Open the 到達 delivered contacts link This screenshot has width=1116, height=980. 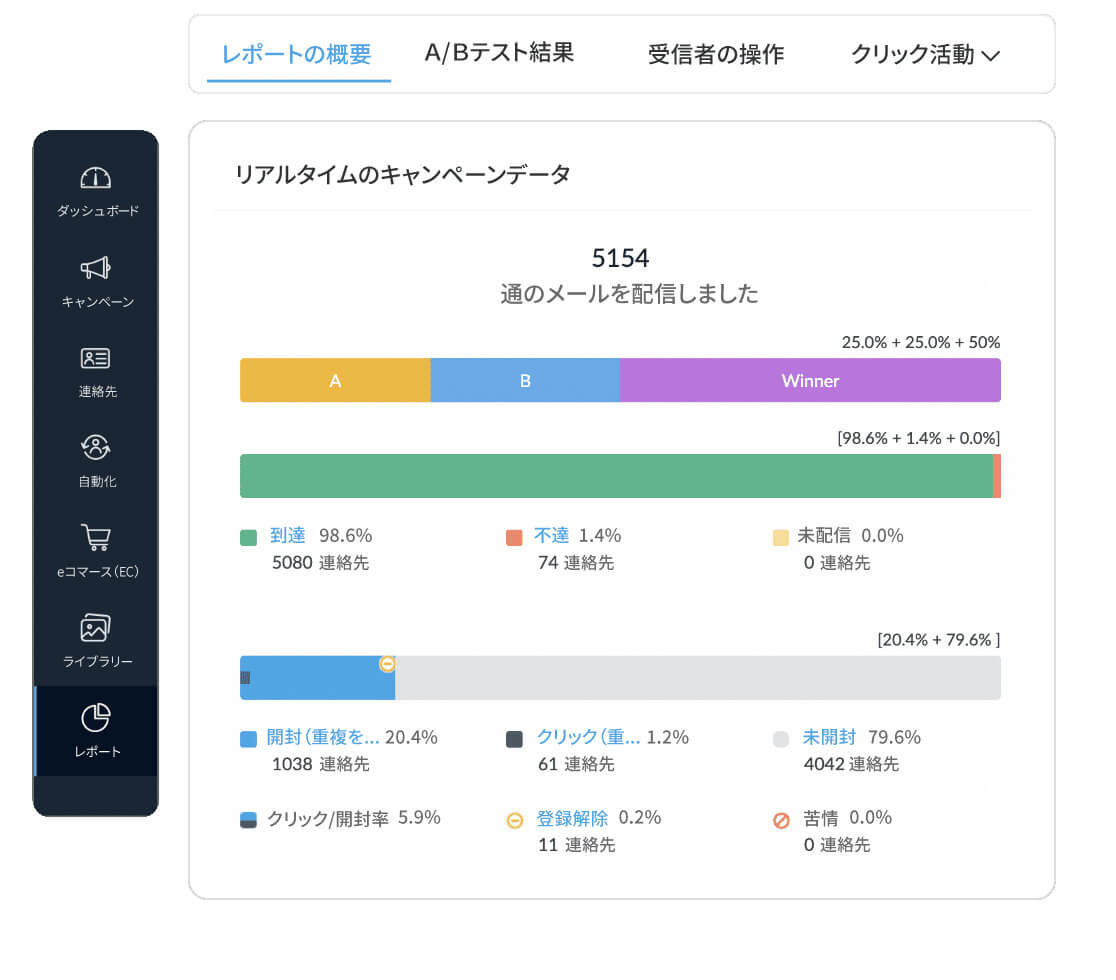tap(287, 536)
